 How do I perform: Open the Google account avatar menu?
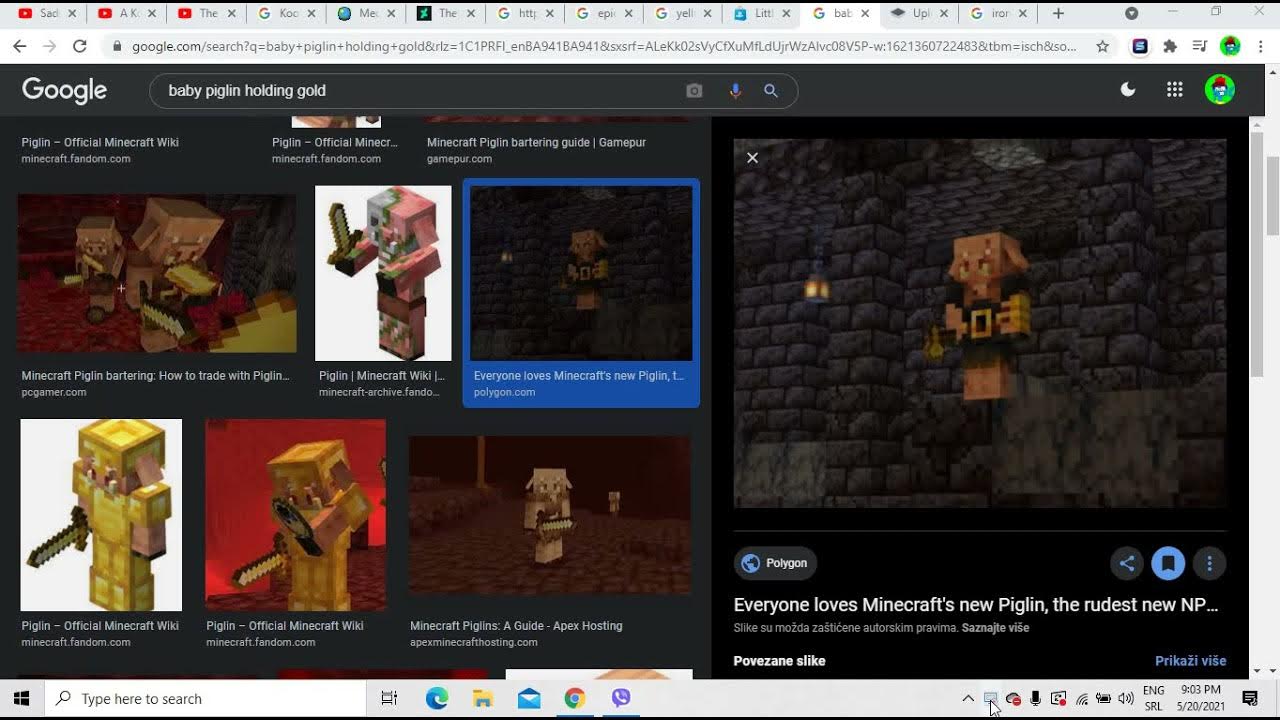[x=1220, y=90]
